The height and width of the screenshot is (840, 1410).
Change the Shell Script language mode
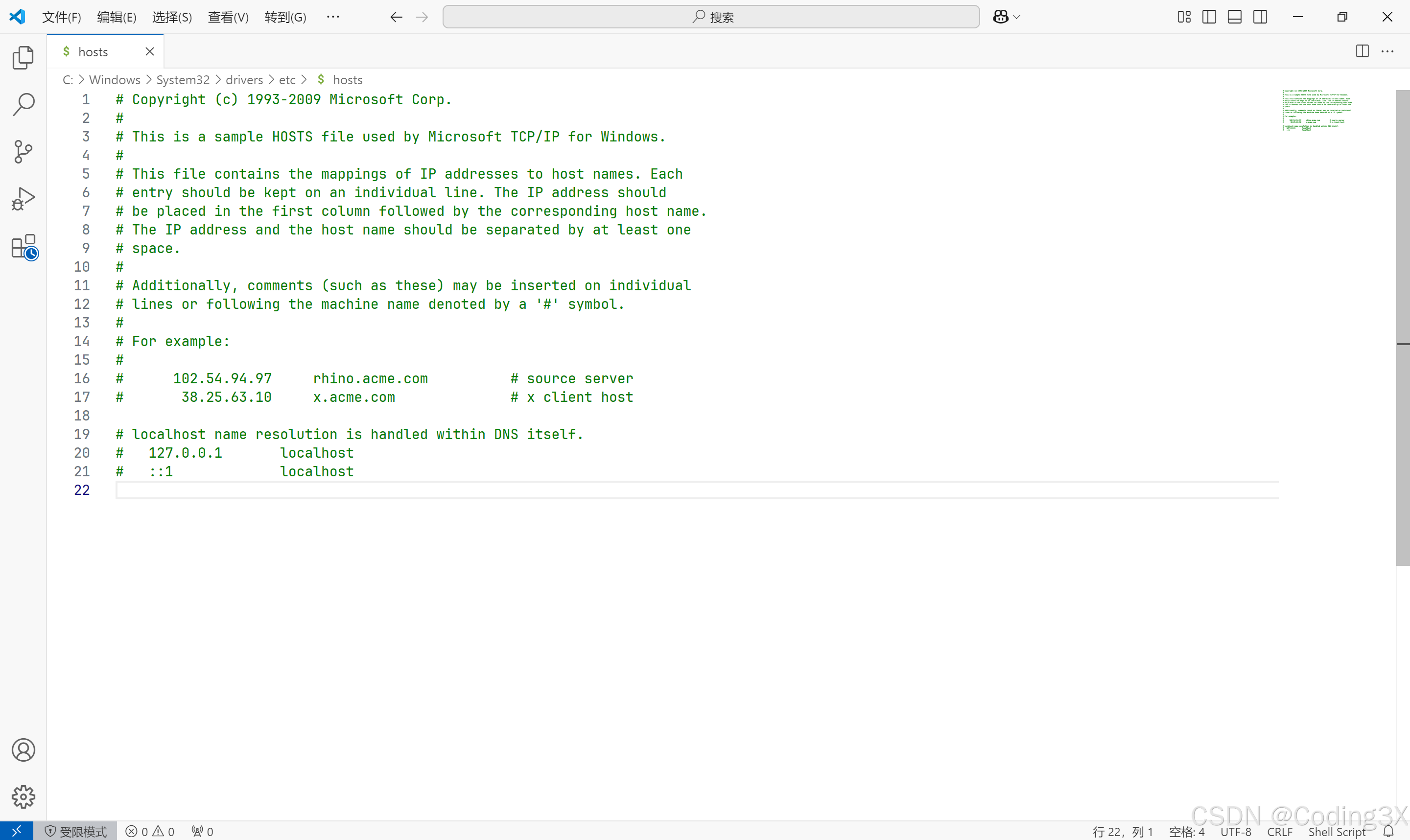click(x=1337, y=832)
